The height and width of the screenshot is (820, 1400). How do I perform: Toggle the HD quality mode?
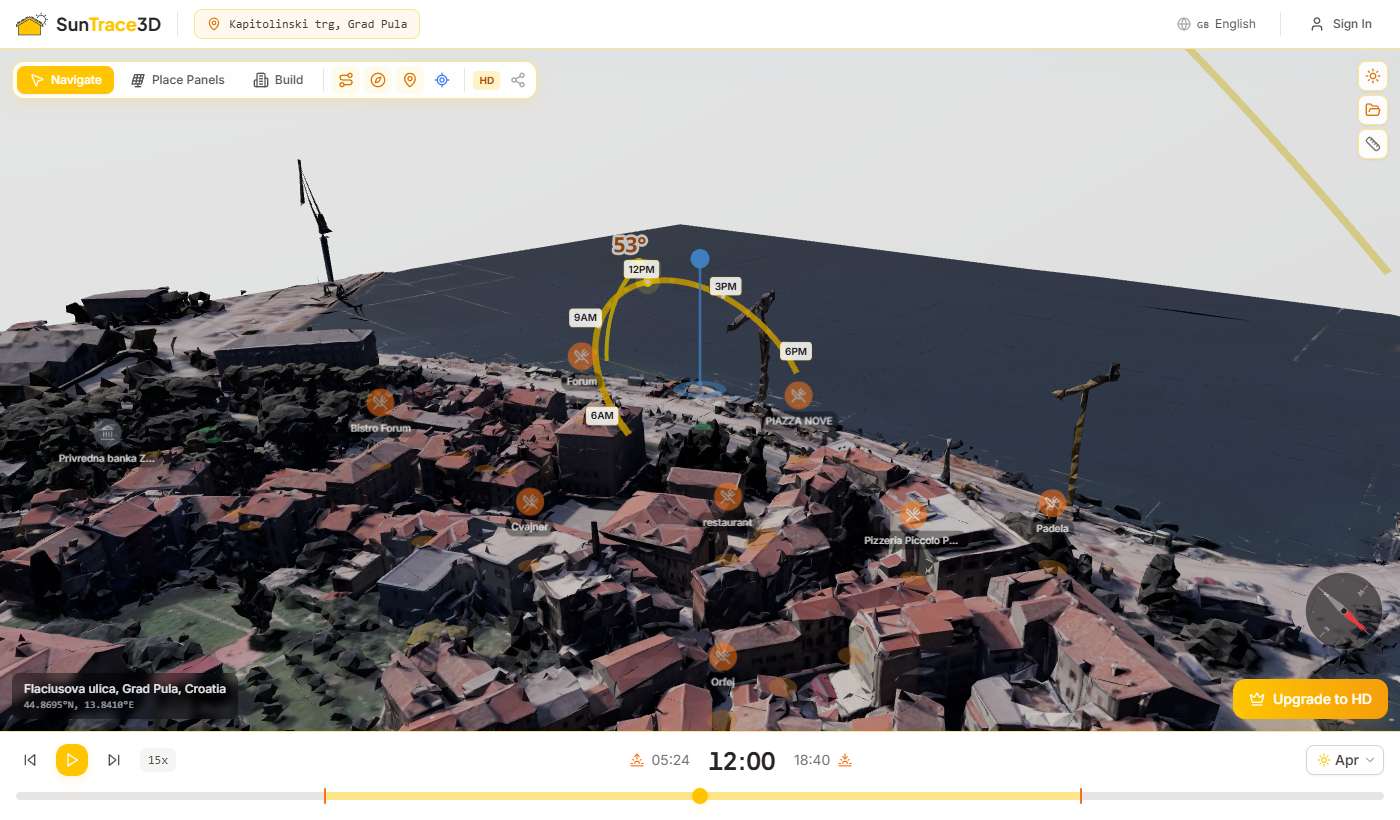point(486,80)
